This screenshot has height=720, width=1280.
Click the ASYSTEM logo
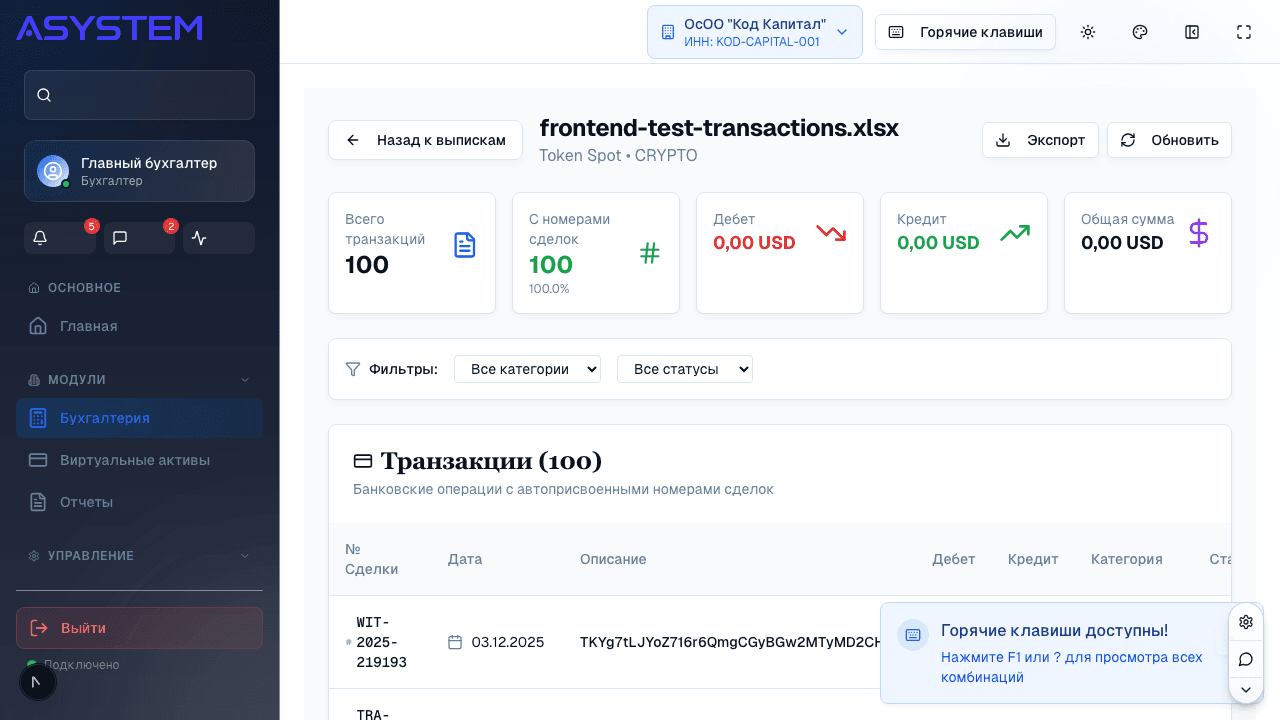pos(109,28)
